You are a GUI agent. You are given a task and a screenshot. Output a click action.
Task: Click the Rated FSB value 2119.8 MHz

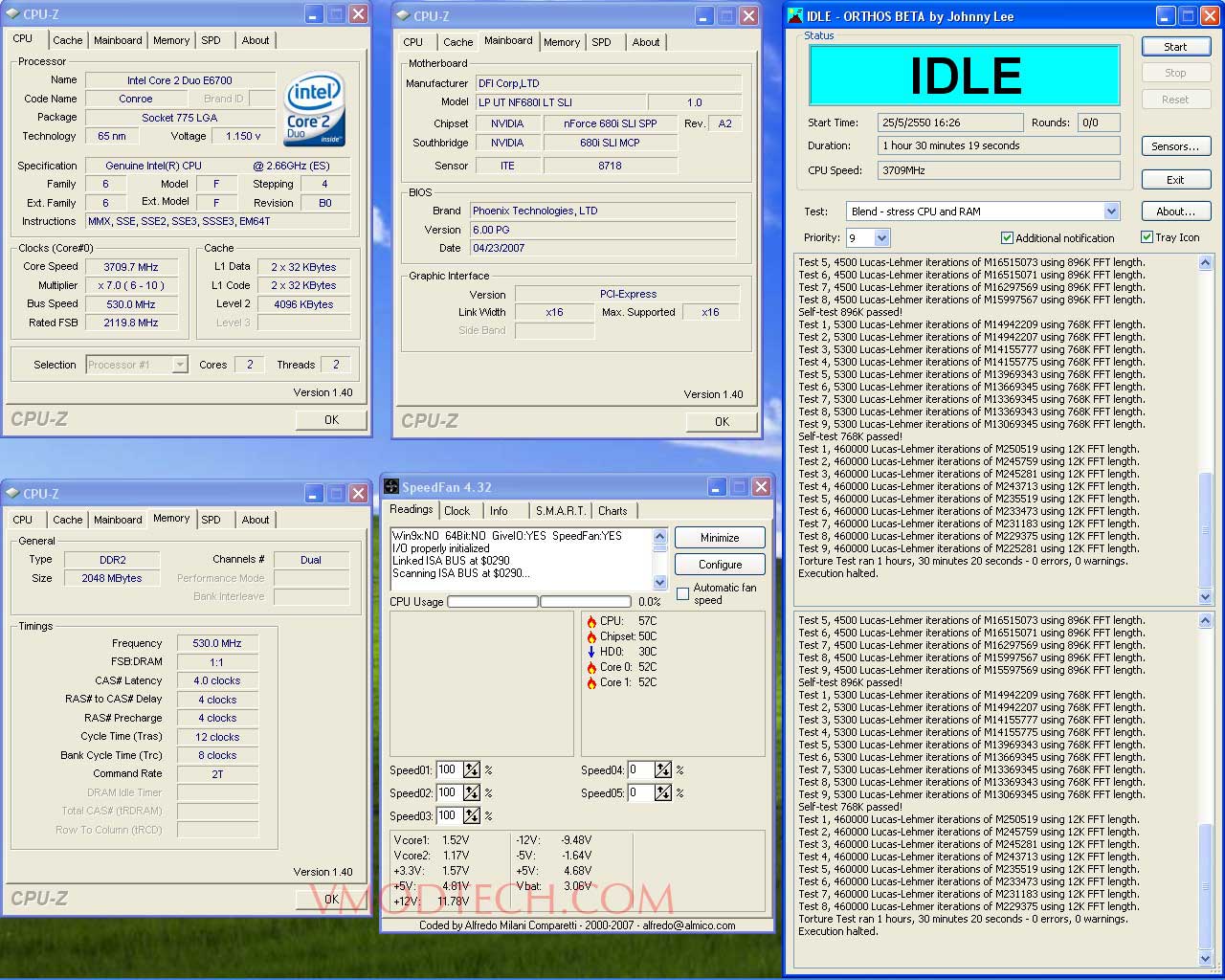131,323
